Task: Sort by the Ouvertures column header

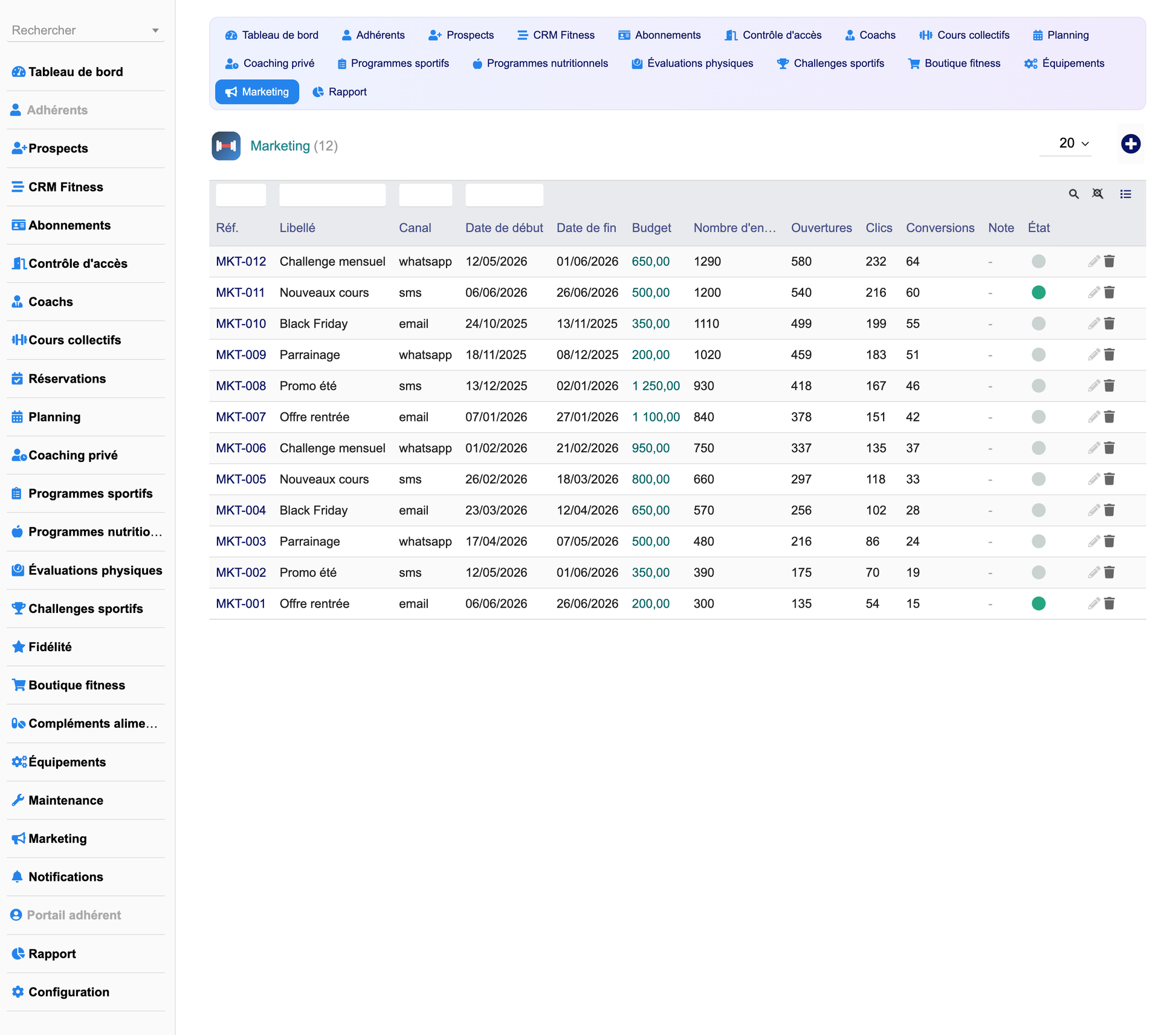Action: coord(821,228)
